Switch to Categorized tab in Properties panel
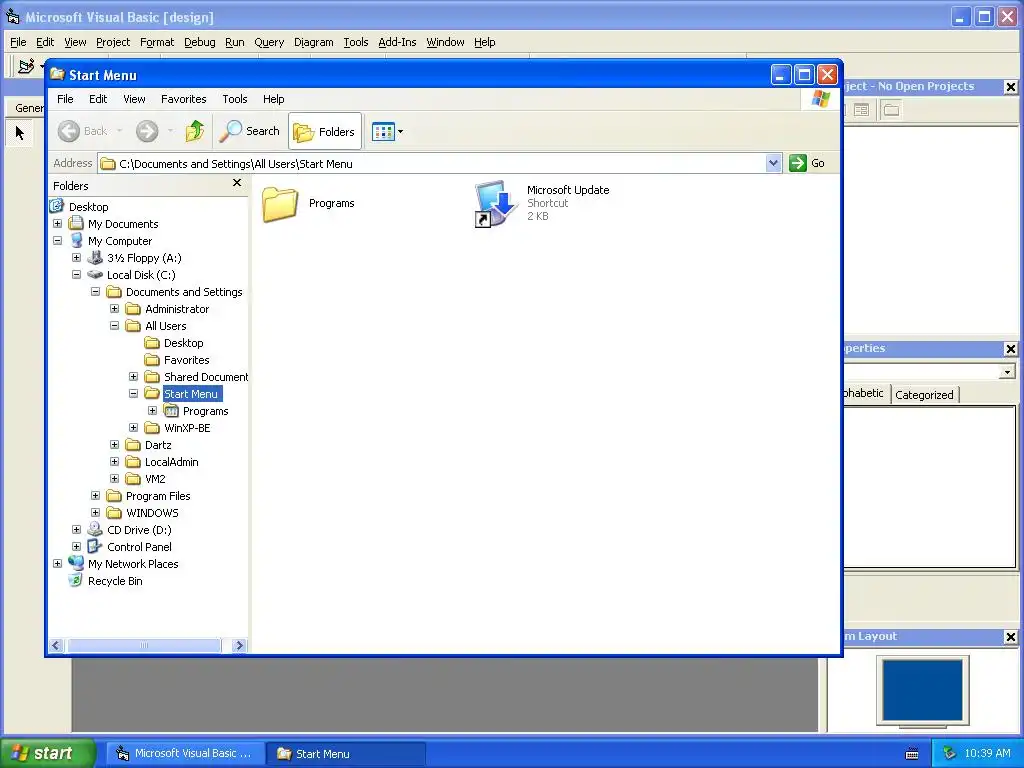Viewport: 1024px width, 768px height. click(924, 394)
